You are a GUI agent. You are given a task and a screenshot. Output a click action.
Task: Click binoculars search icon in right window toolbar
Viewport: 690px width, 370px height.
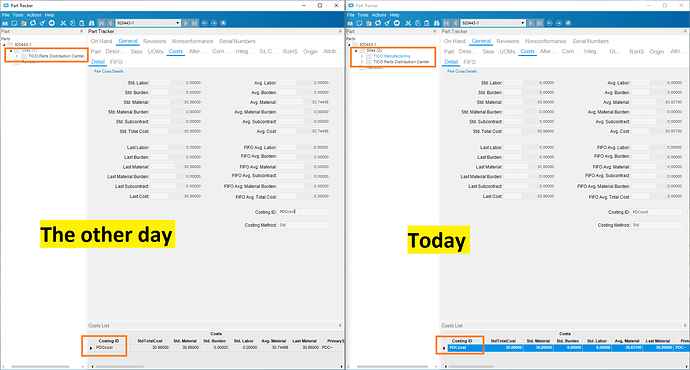[x=437, y=23]
